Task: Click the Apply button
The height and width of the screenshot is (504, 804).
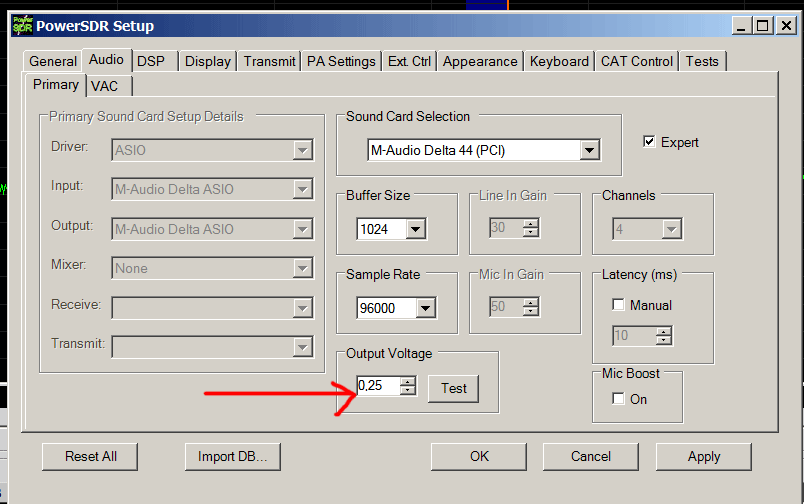Action: (703, 456)
